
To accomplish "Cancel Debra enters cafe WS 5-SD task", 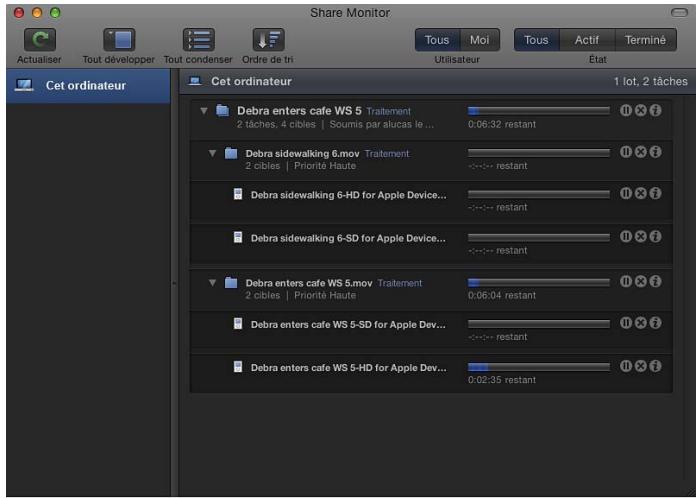I will point(641,323).
